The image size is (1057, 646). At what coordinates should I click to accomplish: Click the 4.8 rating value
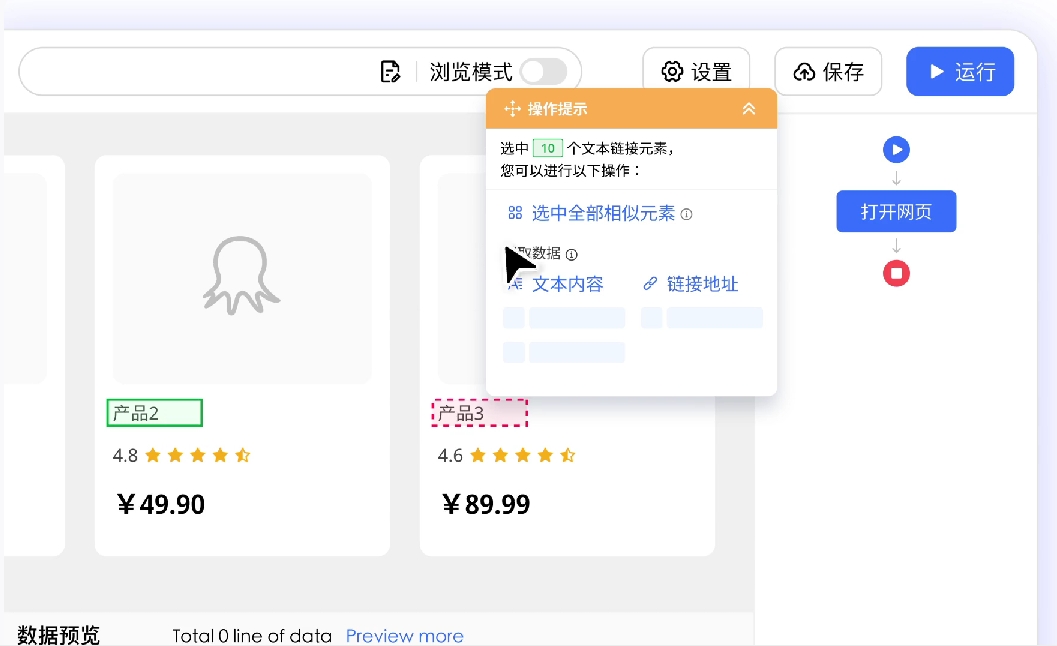[125, 456]
